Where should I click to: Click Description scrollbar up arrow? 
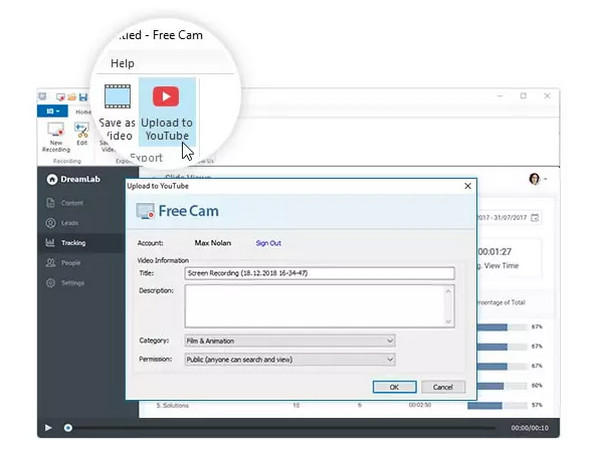pos(448,291)
